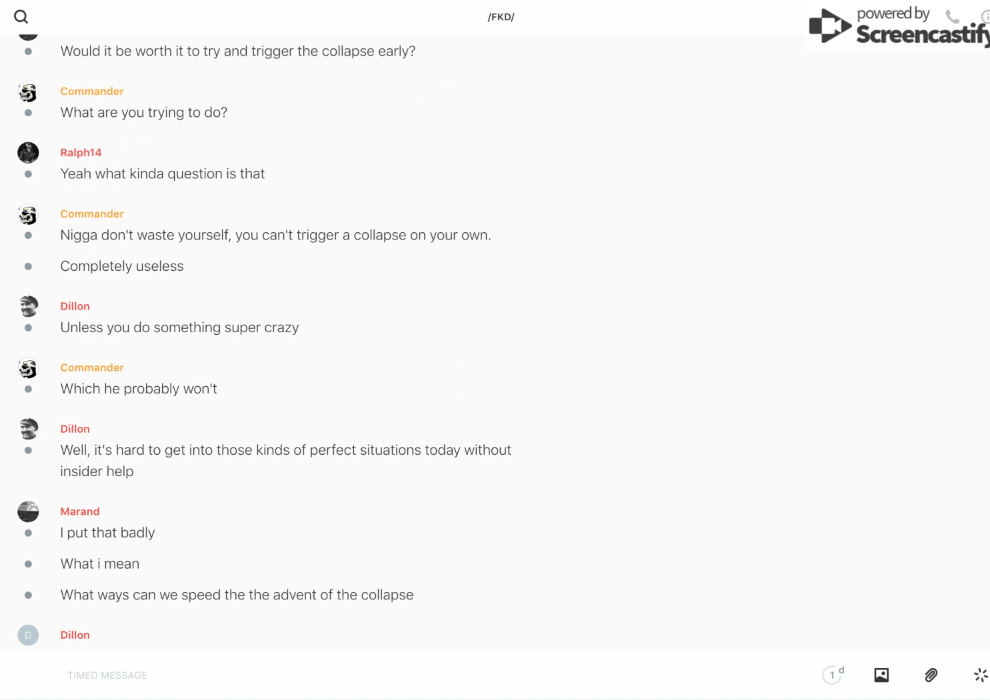Open the search icon in the top-left
This screenshot has width=990, height=700.
click(21, 17)
